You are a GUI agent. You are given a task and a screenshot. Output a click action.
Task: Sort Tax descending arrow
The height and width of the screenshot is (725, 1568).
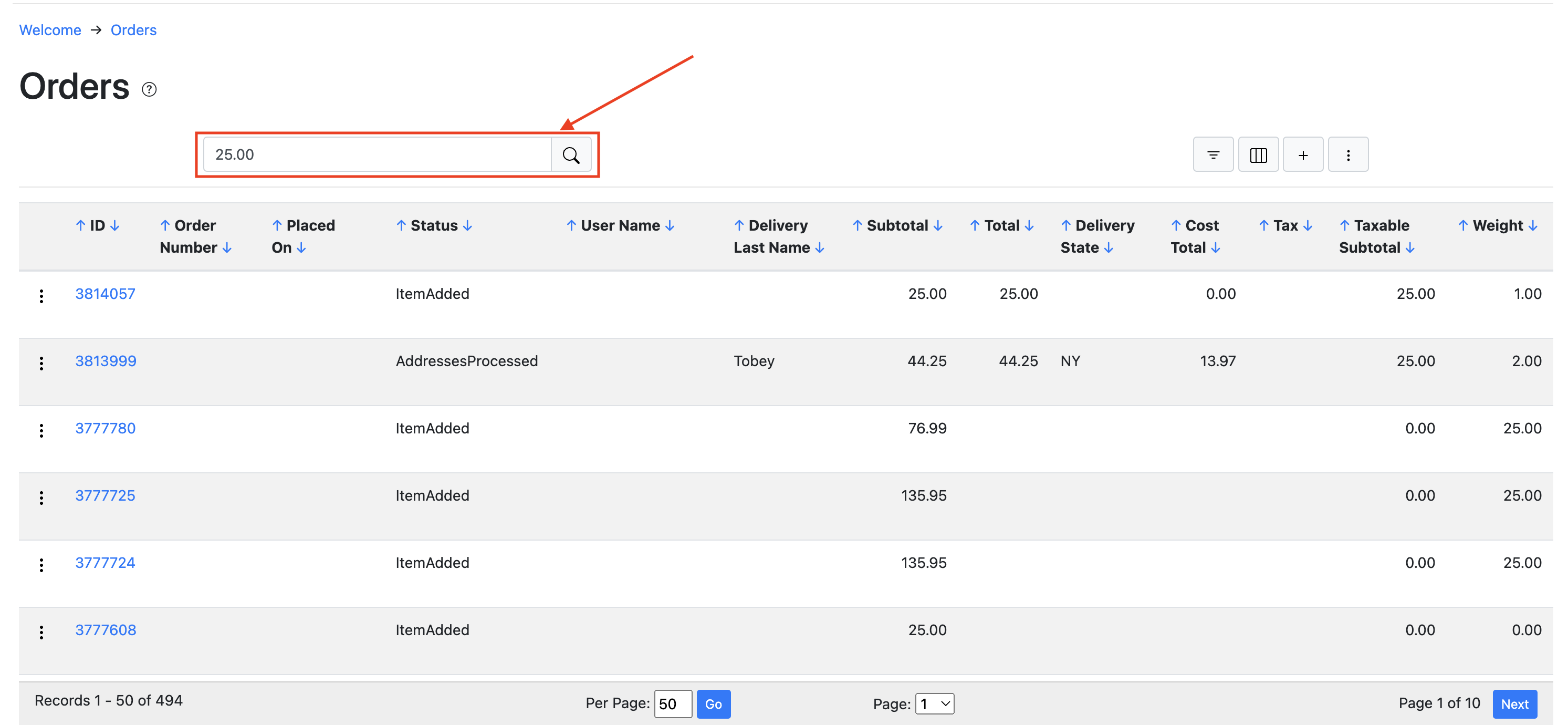pyautogui.click(x=1308, y=225)
